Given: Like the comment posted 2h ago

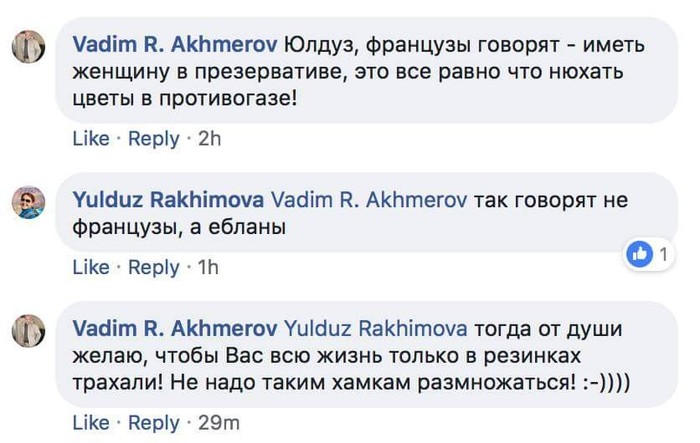Looking at the screenshot, I should pyautogui.click(x=90, y=139).
